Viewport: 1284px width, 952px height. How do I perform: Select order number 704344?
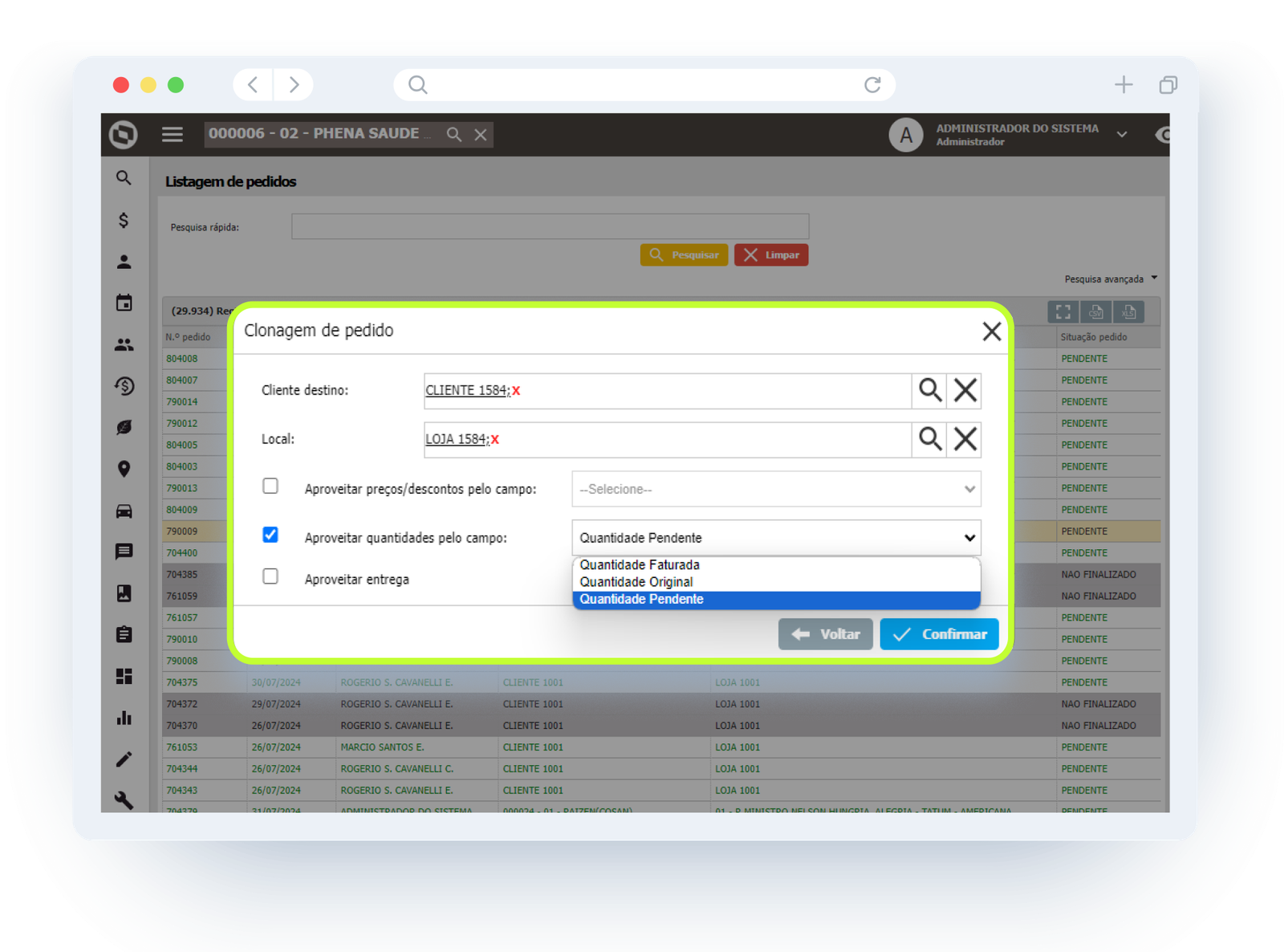tap(182, 769)
